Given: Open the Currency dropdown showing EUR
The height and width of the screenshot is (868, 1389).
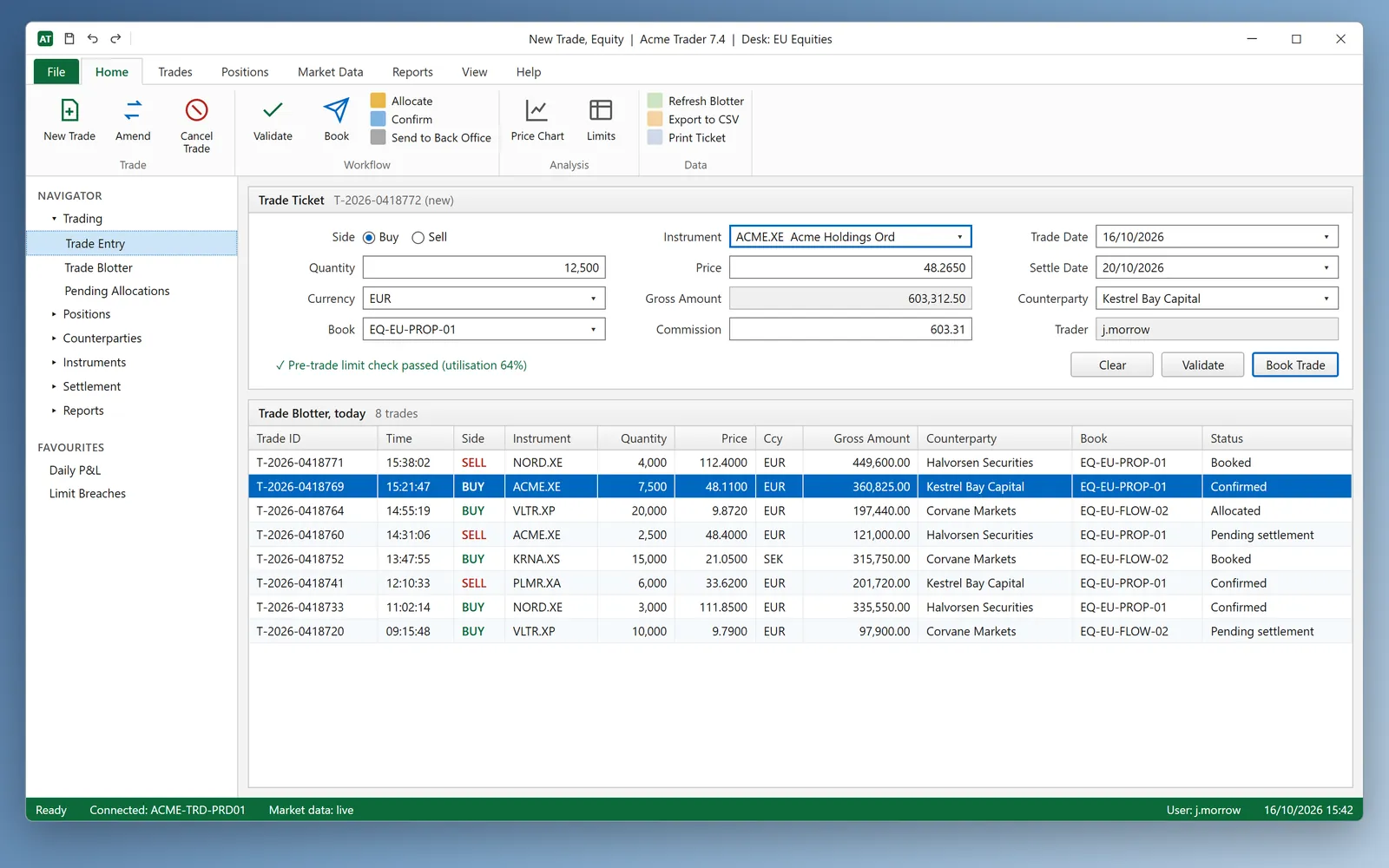Looking at the screenshot, I should tap(484, 299).
